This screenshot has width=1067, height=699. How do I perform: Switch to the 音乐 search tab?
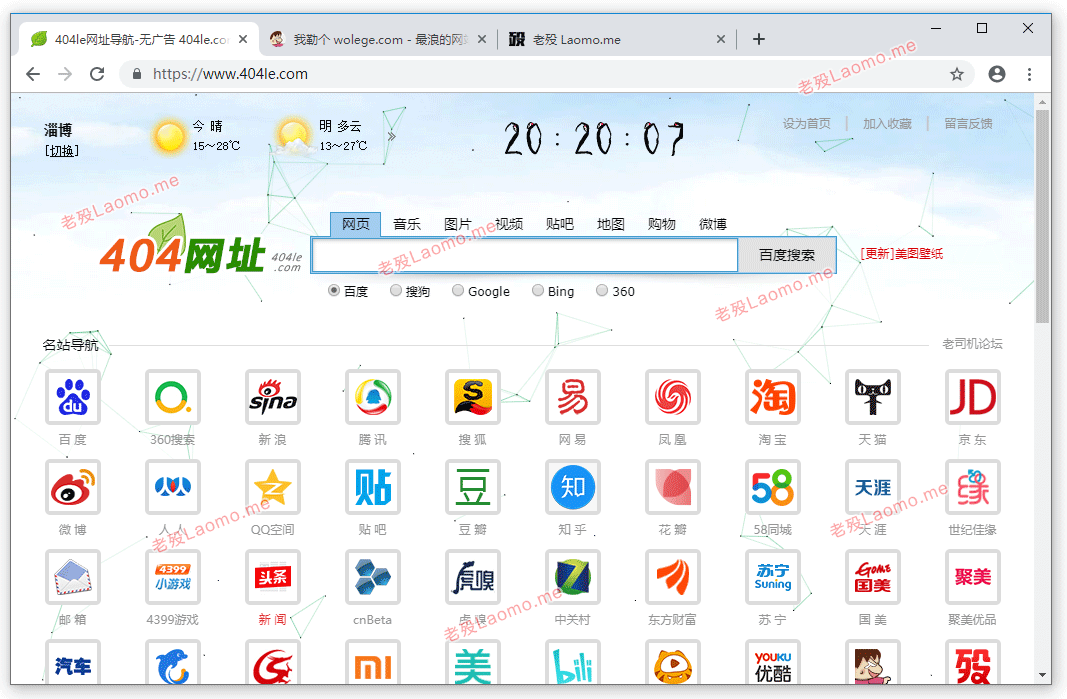point(407,224)
